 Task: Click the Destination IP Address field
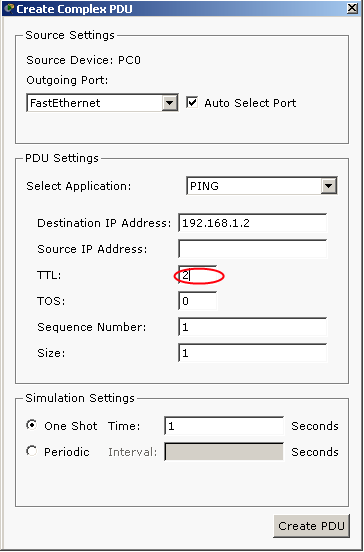tap(253, 223)
